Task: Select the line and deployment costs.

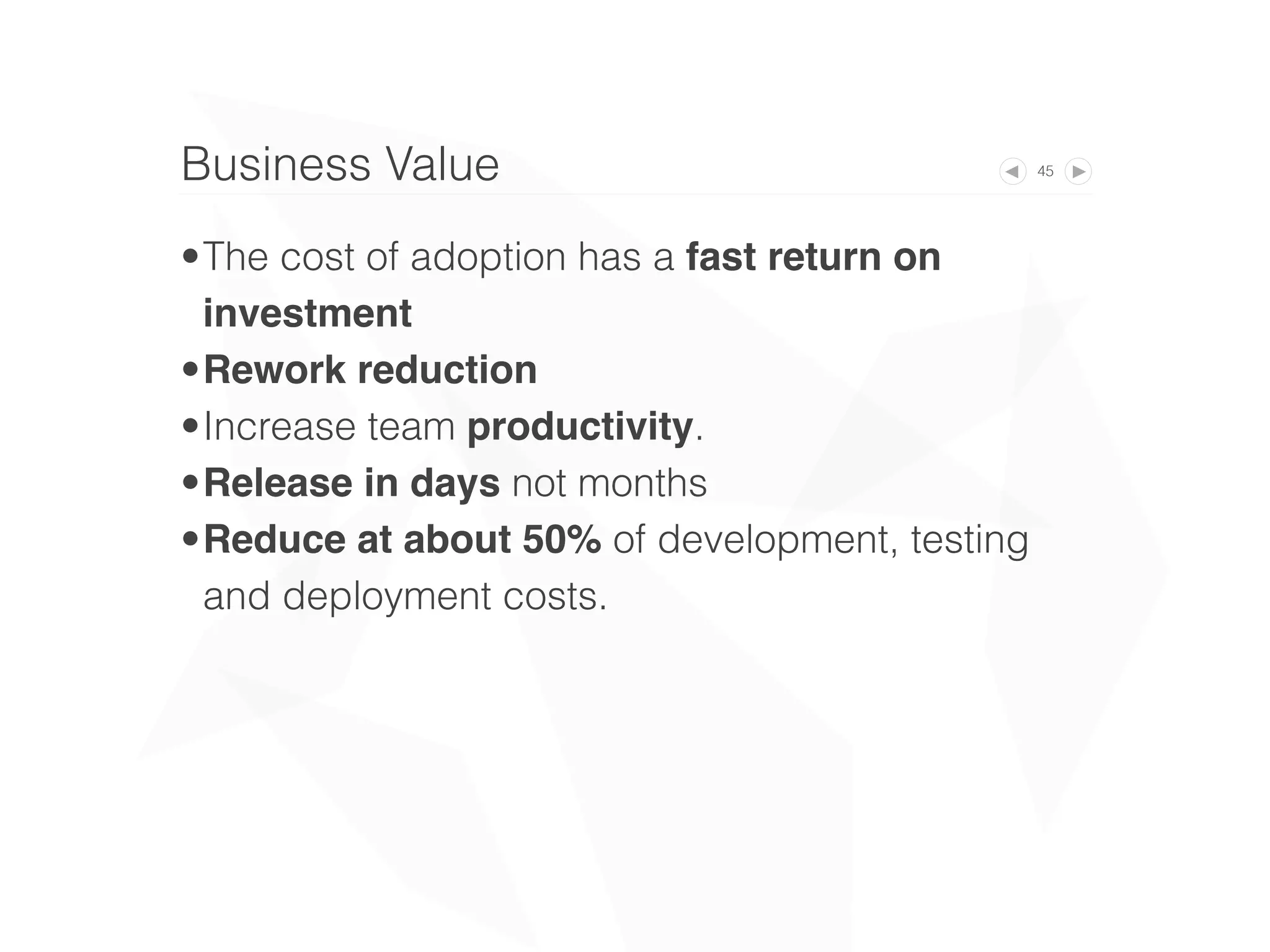Action: point(405,596)
